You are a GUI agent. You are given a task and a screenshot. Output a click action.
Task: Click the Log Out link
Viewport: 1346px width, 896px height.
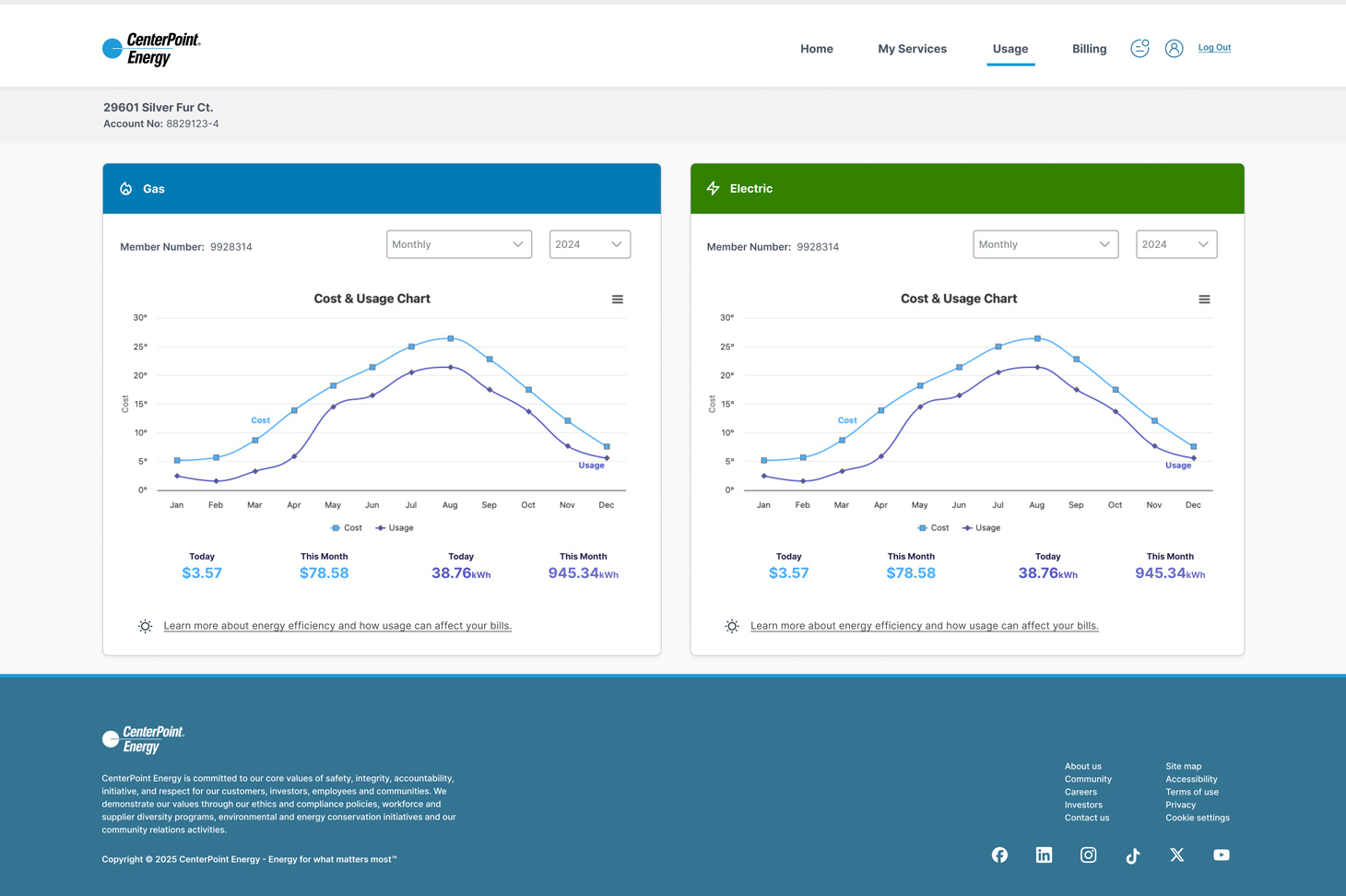(x=1214, y=48)
